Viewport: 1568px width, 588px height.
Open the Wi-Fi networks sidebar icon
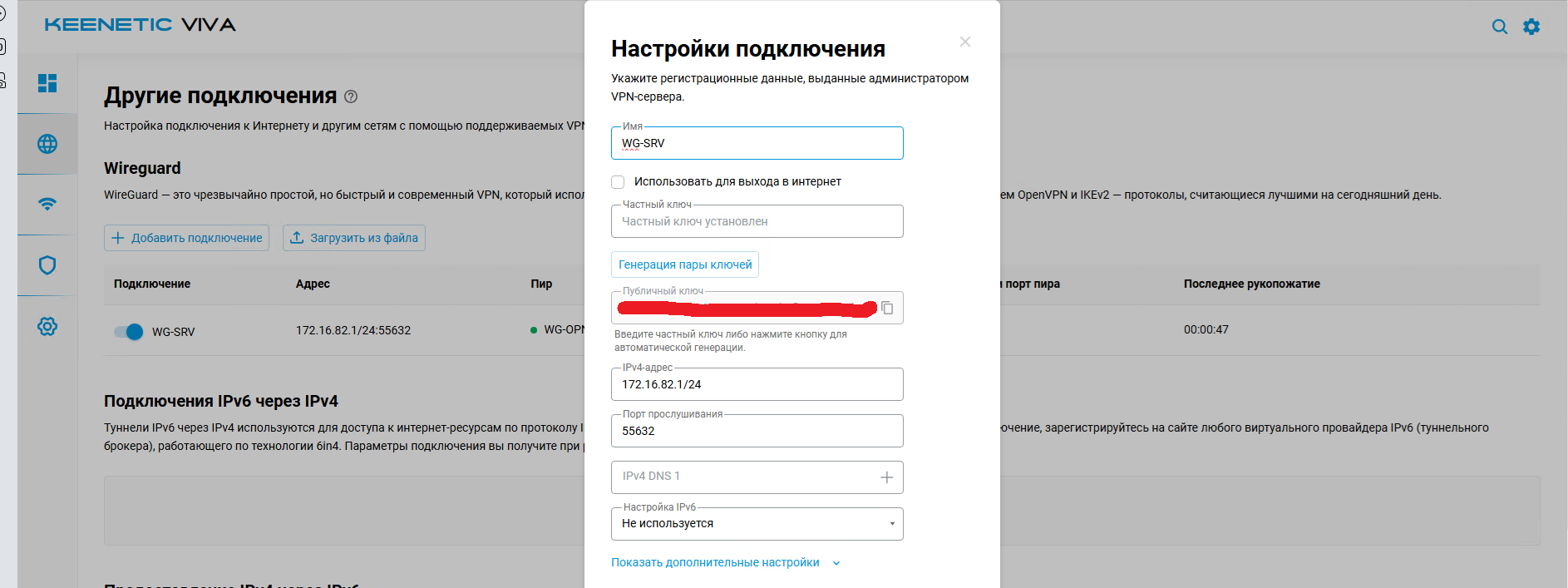point(47,205)
